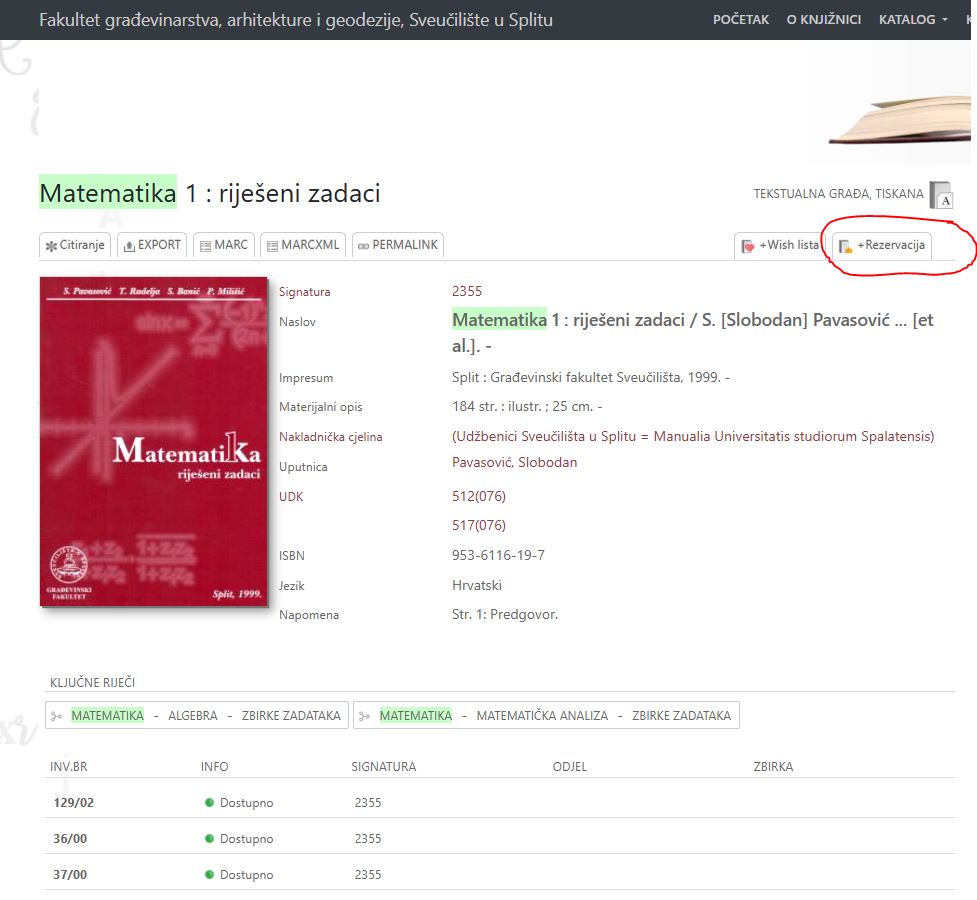Click the +Rezervacija reservation button

pyautogui.click(x=882, y=246)
